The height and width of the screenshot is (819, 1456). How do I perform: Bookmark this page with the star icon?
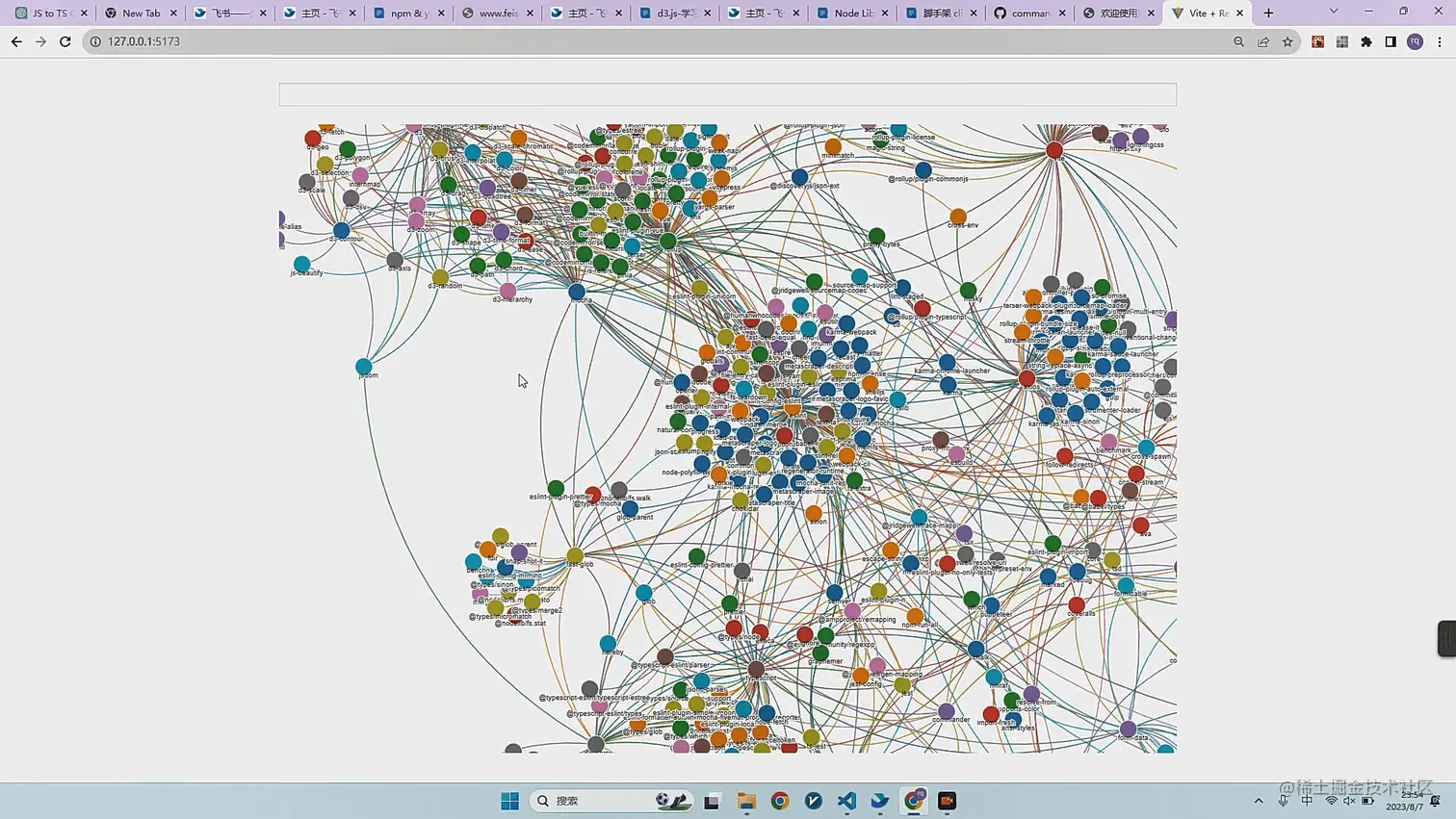[1287, 41]
